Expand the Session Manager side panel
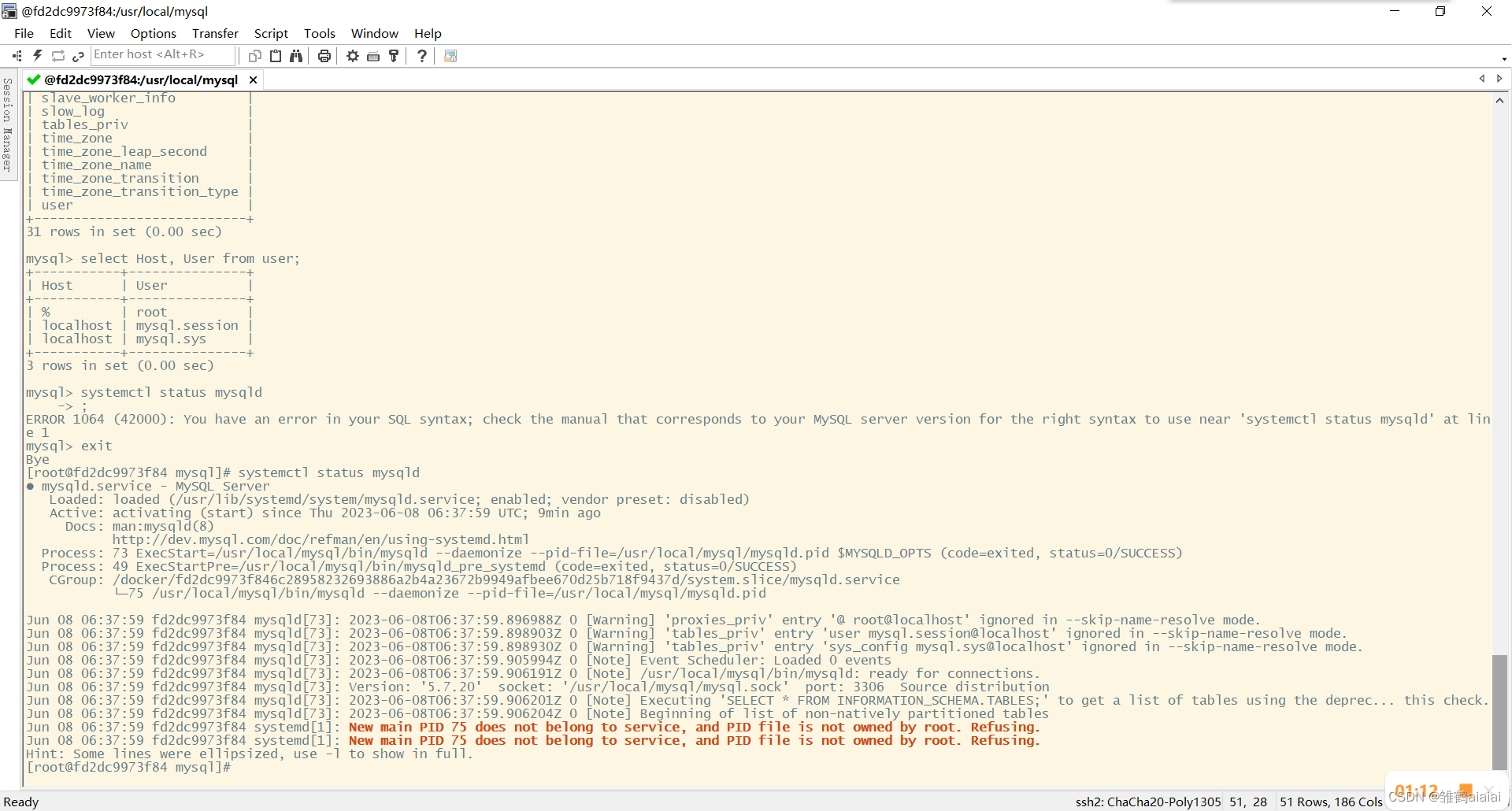Viewport: 1512px width, 811px height. coord(8,124)
